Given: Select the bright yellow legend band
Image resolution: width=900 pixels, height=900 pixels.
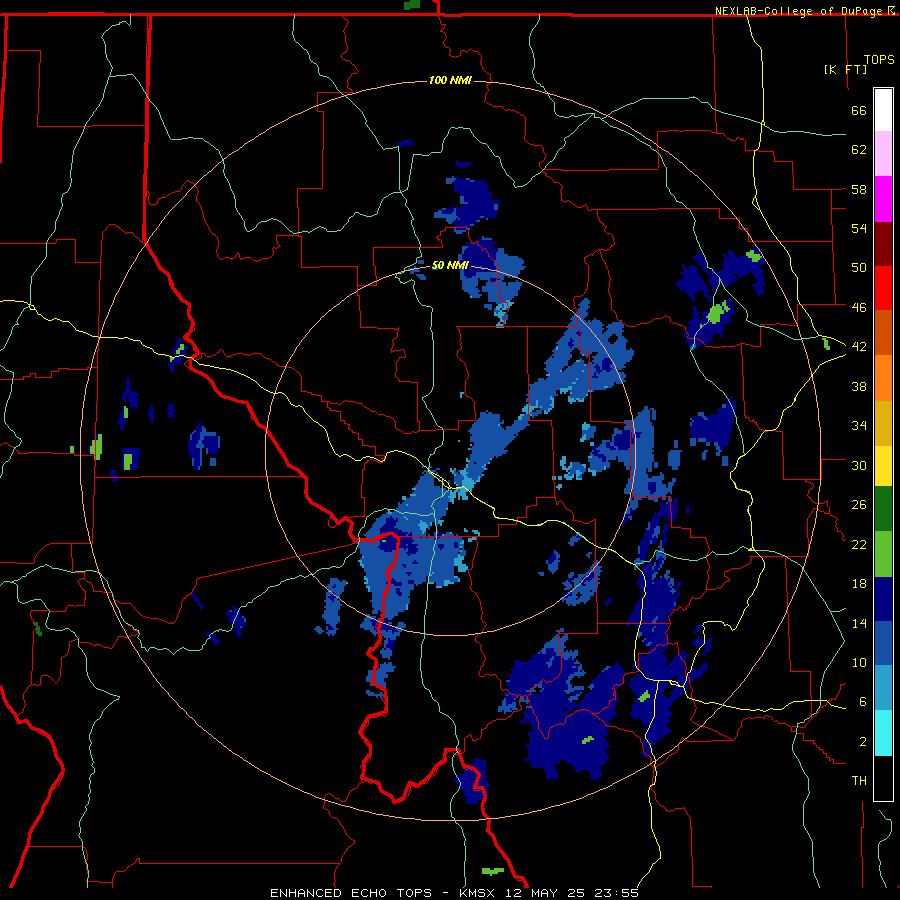Looking at the screenshot, I should (x=883, y=466).
